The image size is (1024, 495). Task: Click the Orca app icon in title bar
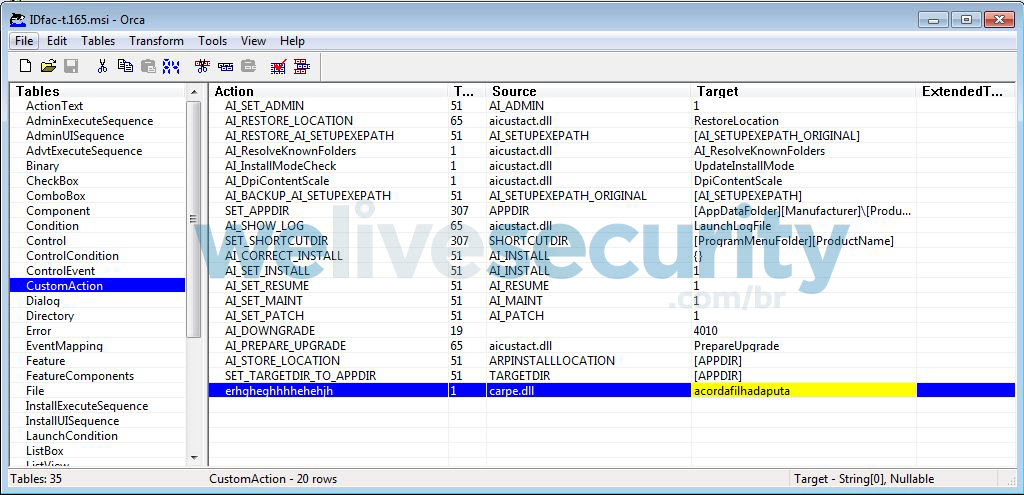(x=18, y=20)
